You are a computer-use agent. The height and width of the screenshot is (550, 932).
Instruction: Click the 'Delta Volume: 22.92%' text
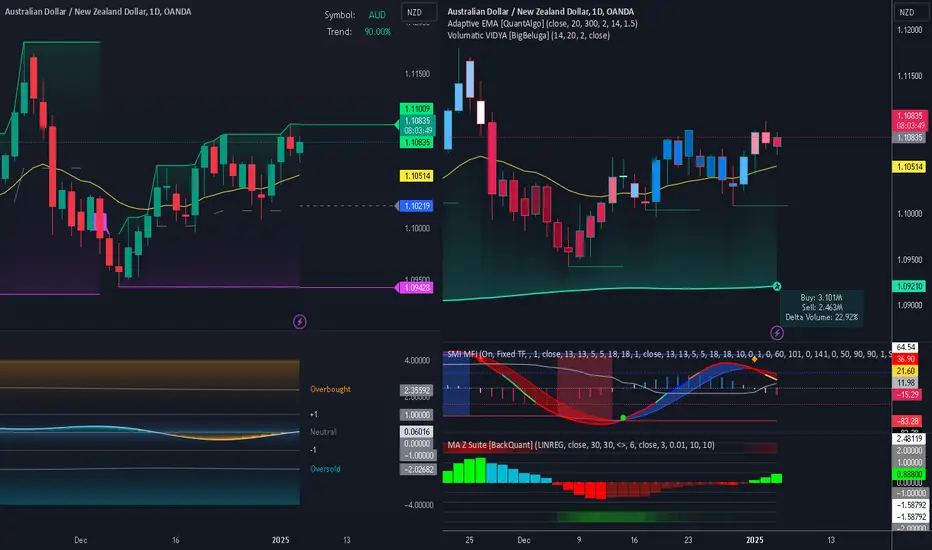click(x=821, y=317)
